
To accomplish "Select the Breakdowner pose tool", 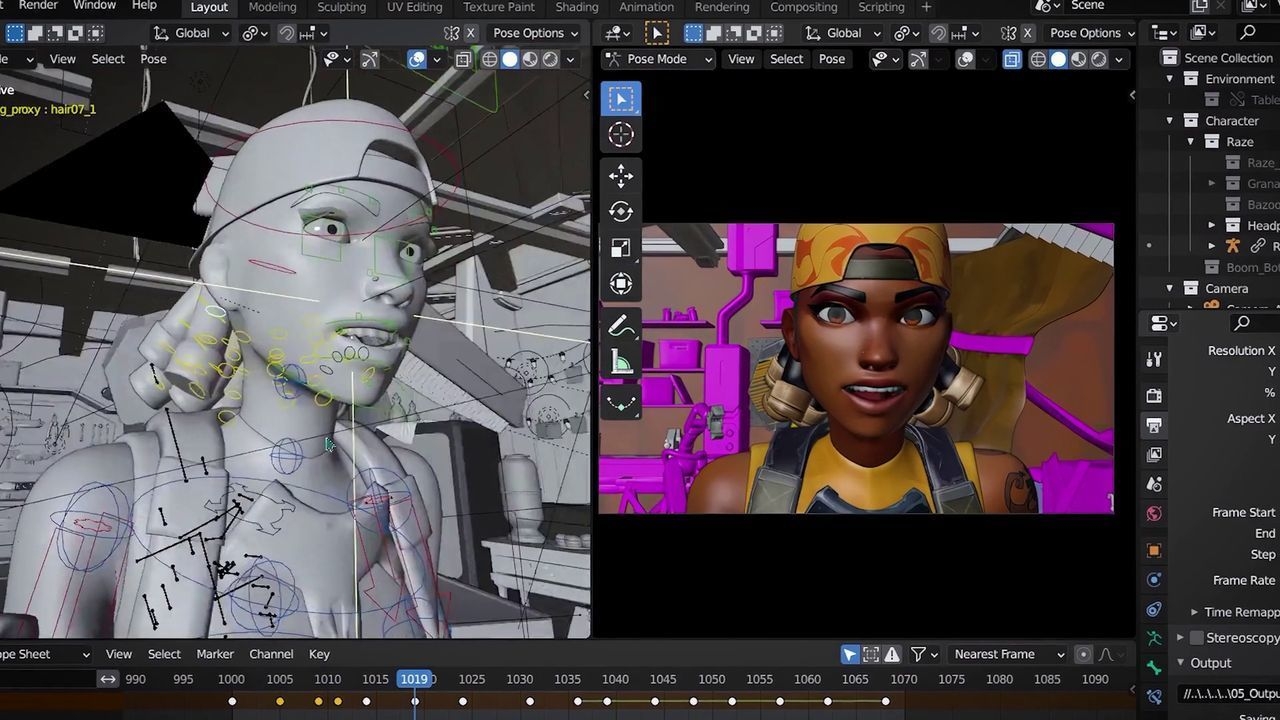I will 621,403.
